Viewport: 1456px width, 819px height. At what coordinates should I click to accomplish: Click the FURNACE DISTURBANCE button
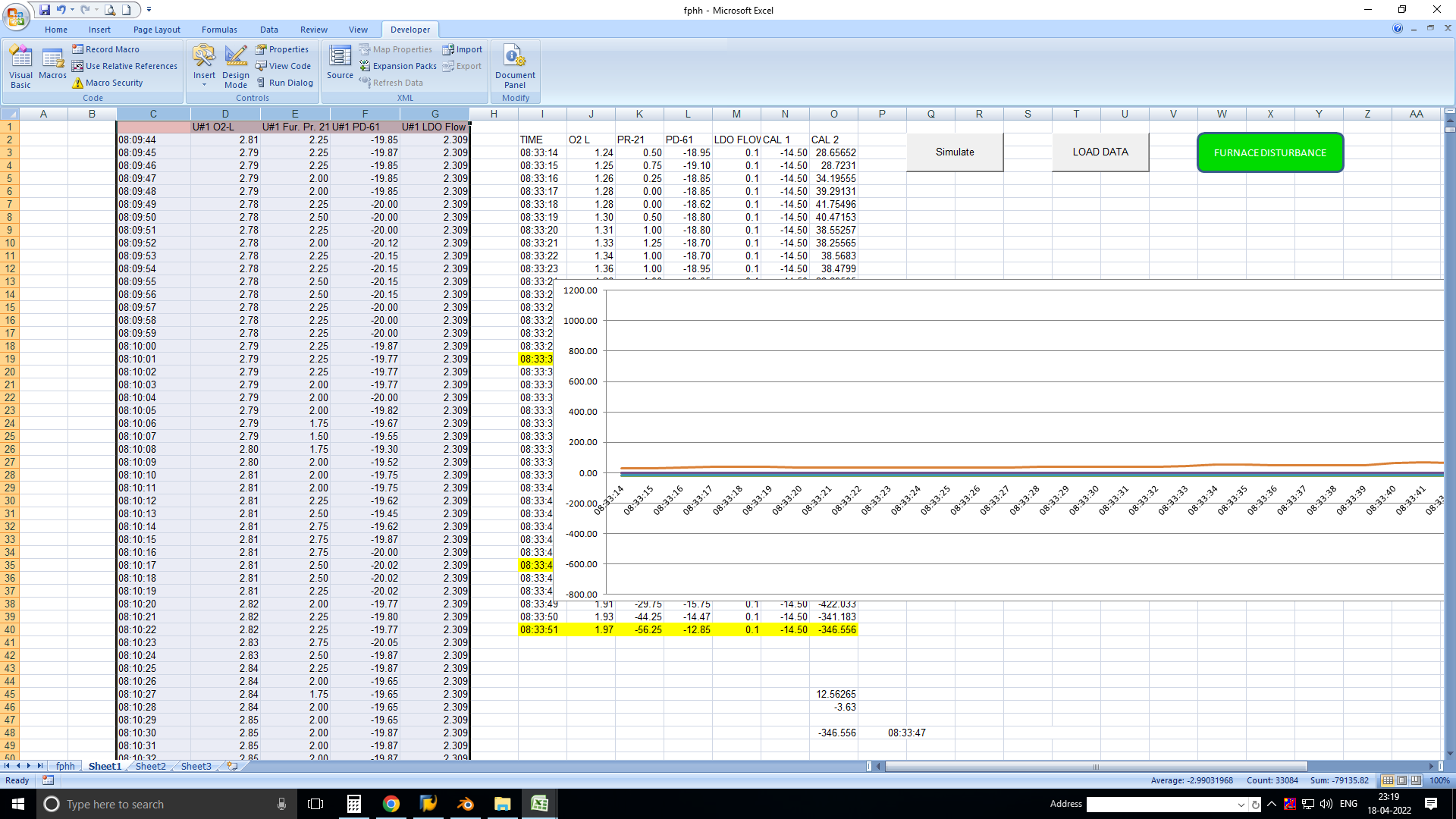[x=1270, y=152]
